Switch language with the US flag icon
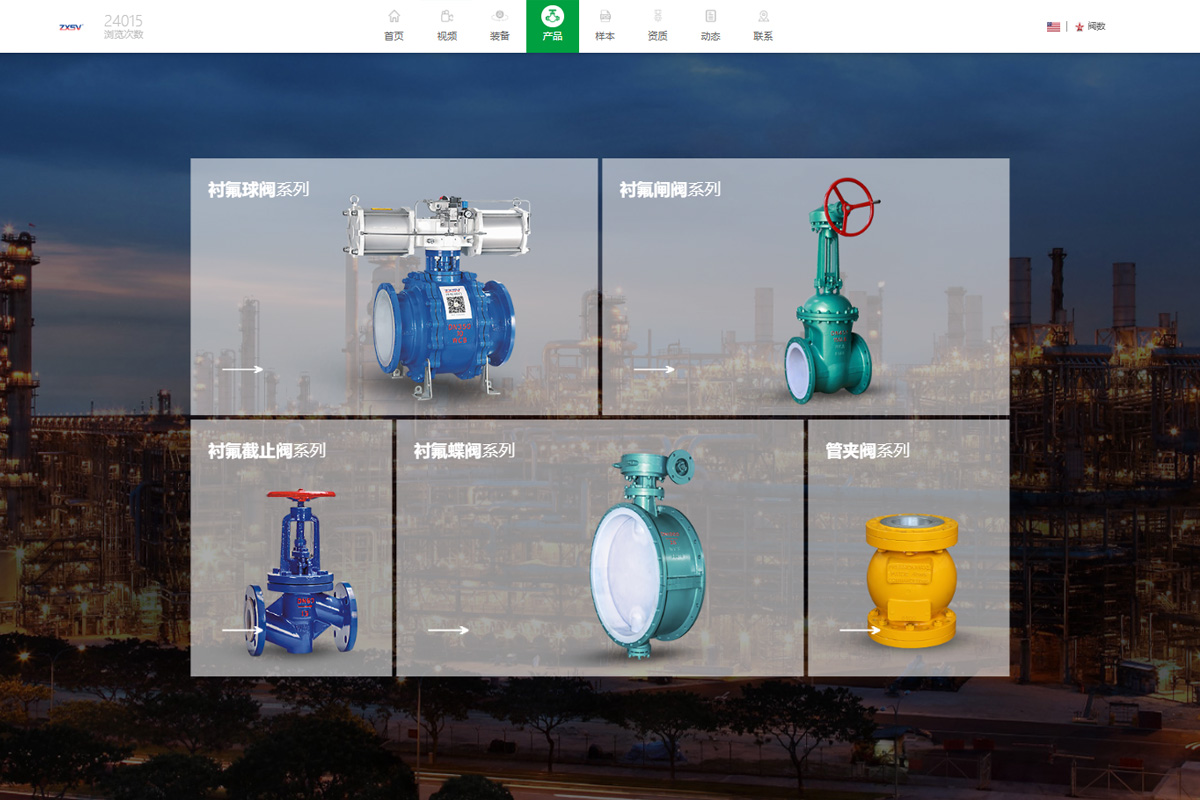Image resolution: width=1200 pixels, height=800 pixels. [1053, 27]
